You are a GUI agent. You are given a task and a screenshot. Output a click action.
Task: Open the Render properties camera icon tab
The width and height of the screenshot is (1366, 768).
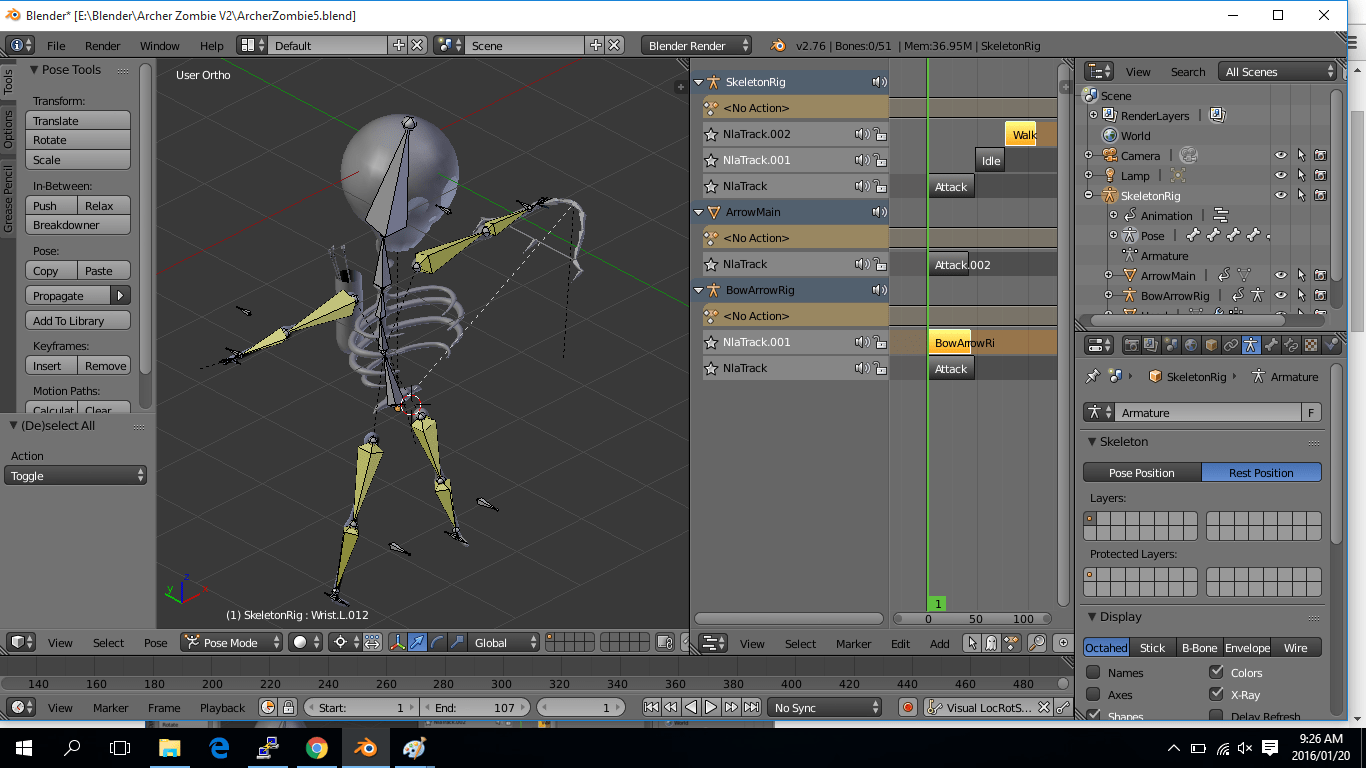tap(1133, 345)
